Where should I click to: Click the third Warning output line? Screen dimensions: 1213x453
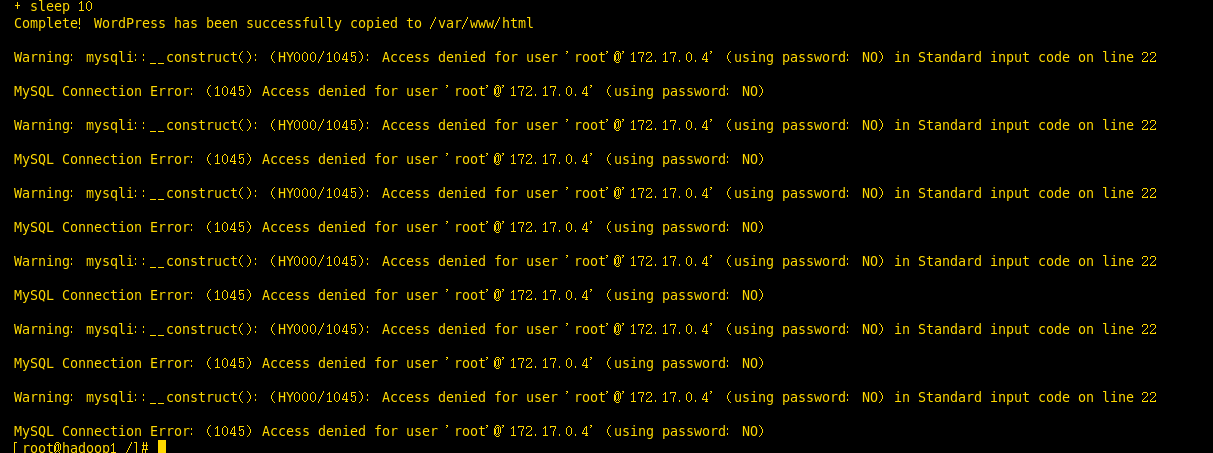coord(585,194)
